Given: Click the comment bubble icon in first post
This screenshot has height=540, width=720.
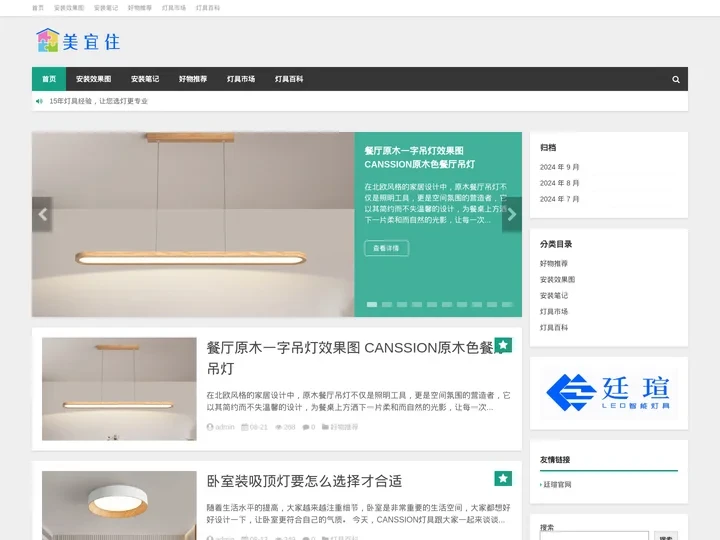Looking at the screenshot, I should 305,427.
